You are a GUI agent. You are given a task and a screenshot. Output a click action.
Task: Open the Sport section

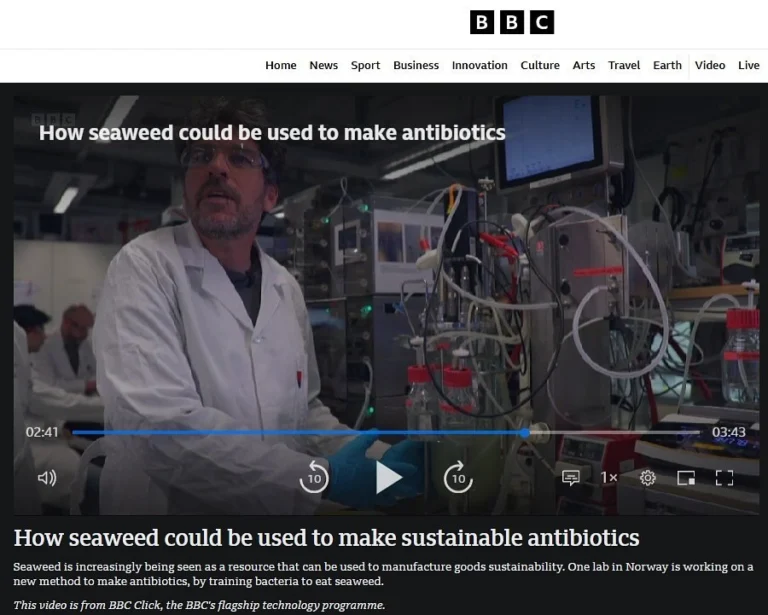pos(365,65)
